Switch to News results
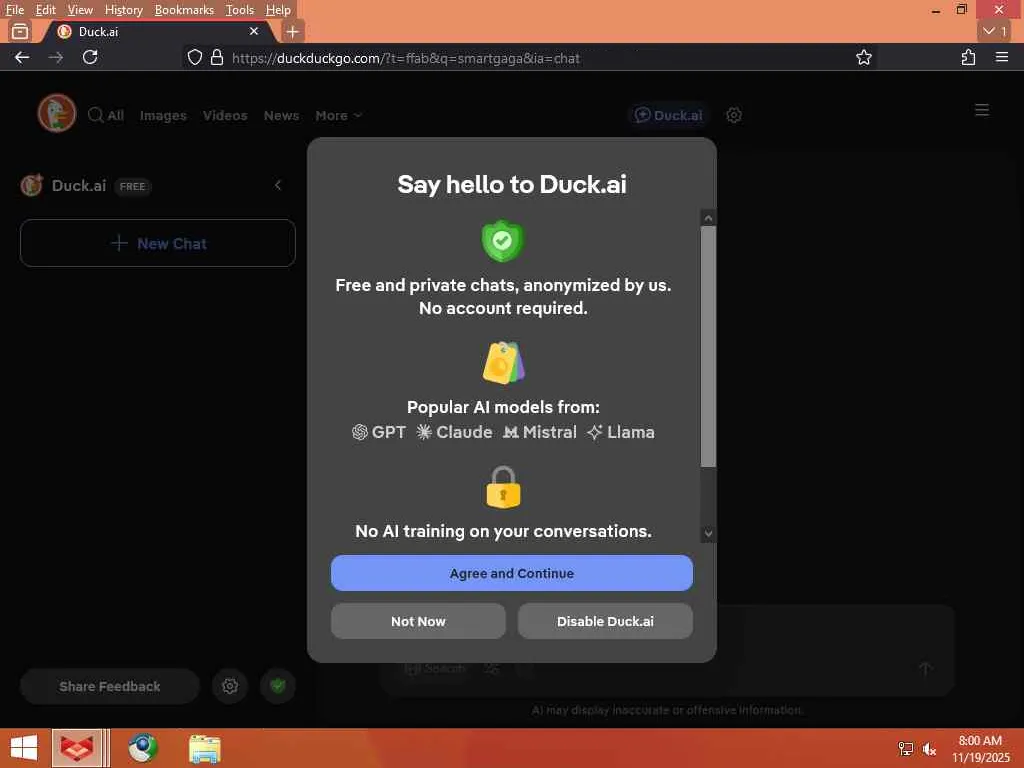This screenshot has height=768, width=1024. tap(281, 116)
